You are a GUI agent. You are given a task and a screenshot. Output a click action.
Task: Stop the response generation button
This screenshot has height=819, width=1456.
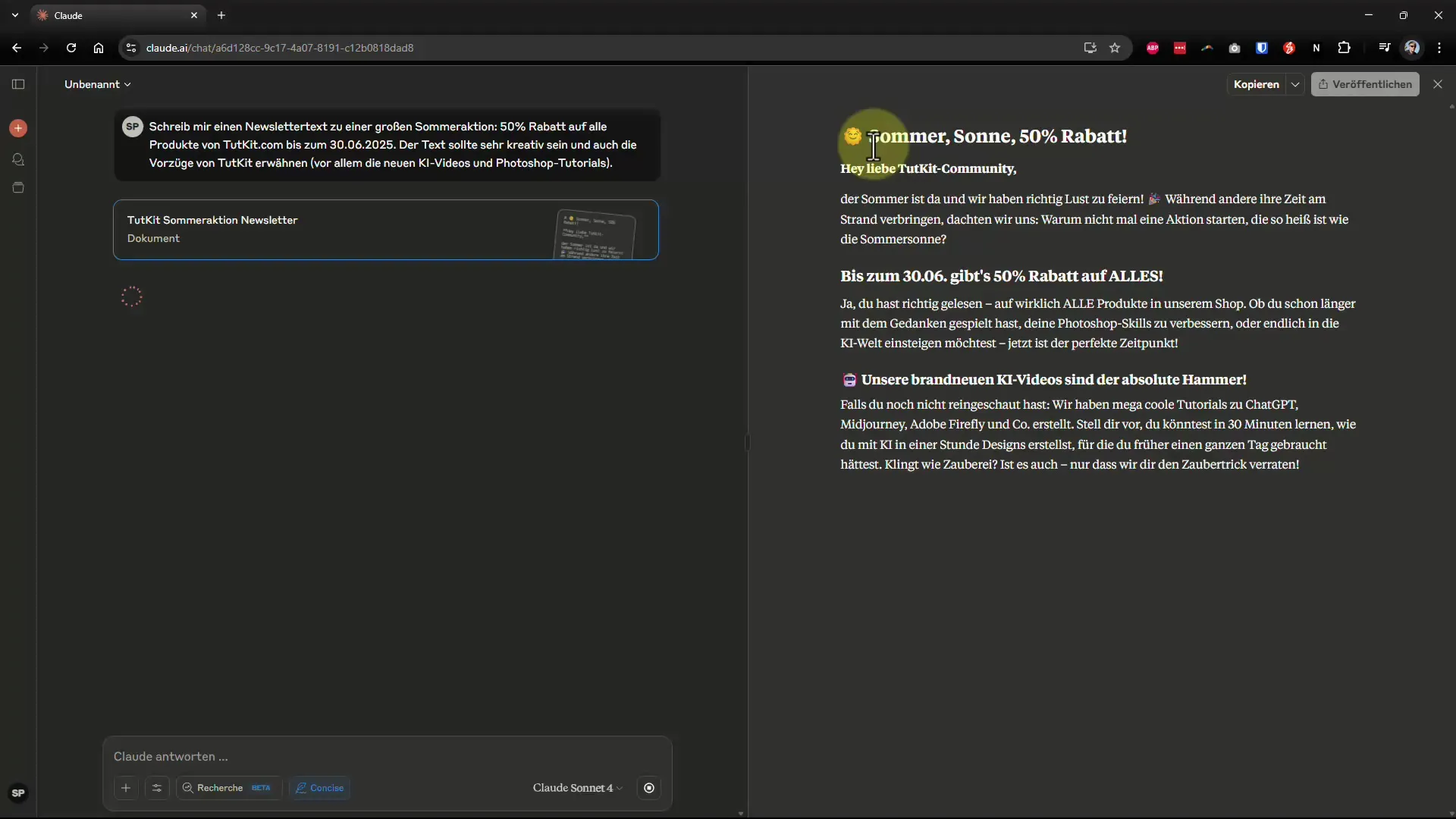(649, 788)
